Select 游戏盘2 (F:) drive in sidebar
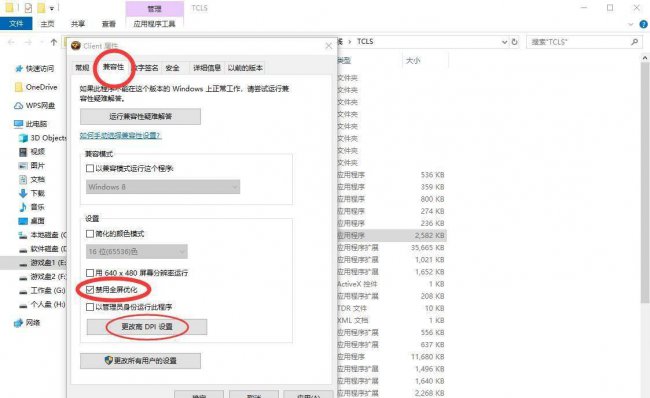This screenshot has width=650, height=398. click(x=42, y=277)
